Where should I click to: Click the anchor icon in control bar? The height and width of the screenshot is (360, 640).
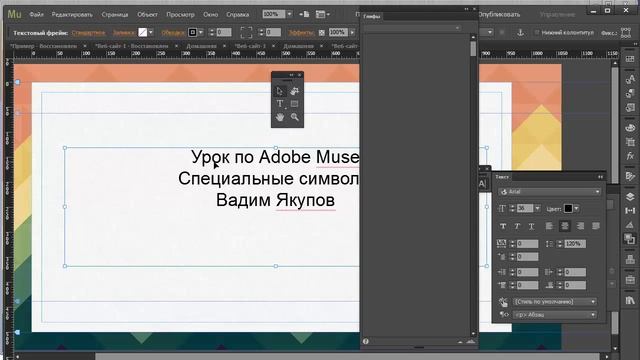click(x=520, y=32)
